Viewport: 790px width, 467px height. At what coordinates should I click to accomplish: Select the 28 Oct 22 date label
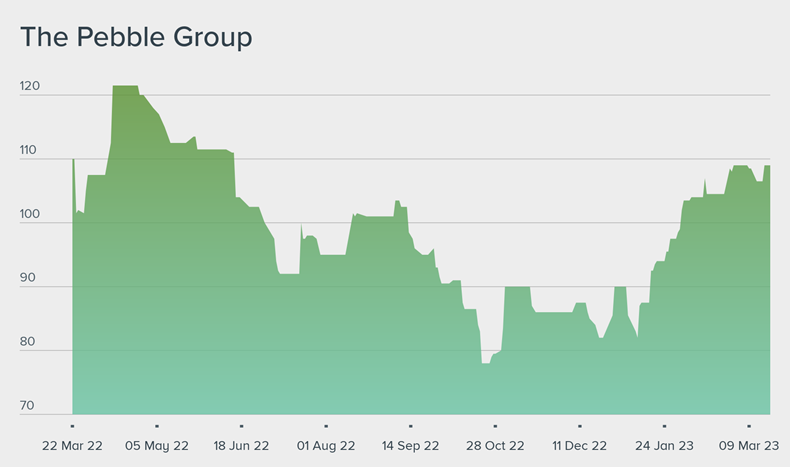pos(495,446)
